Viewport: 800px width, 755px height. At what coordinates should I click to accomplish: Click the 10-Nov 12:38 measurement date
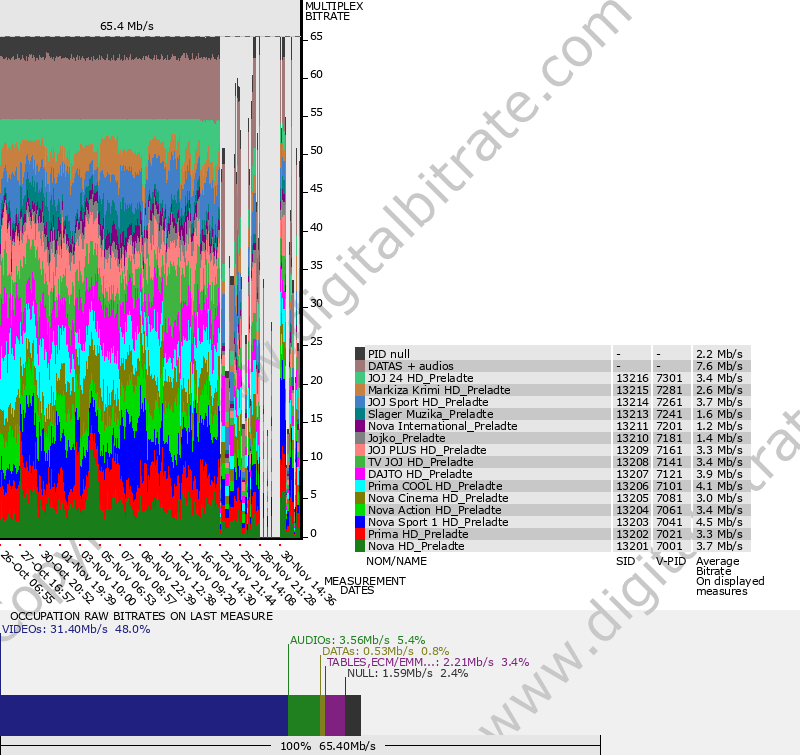point(188,577)
